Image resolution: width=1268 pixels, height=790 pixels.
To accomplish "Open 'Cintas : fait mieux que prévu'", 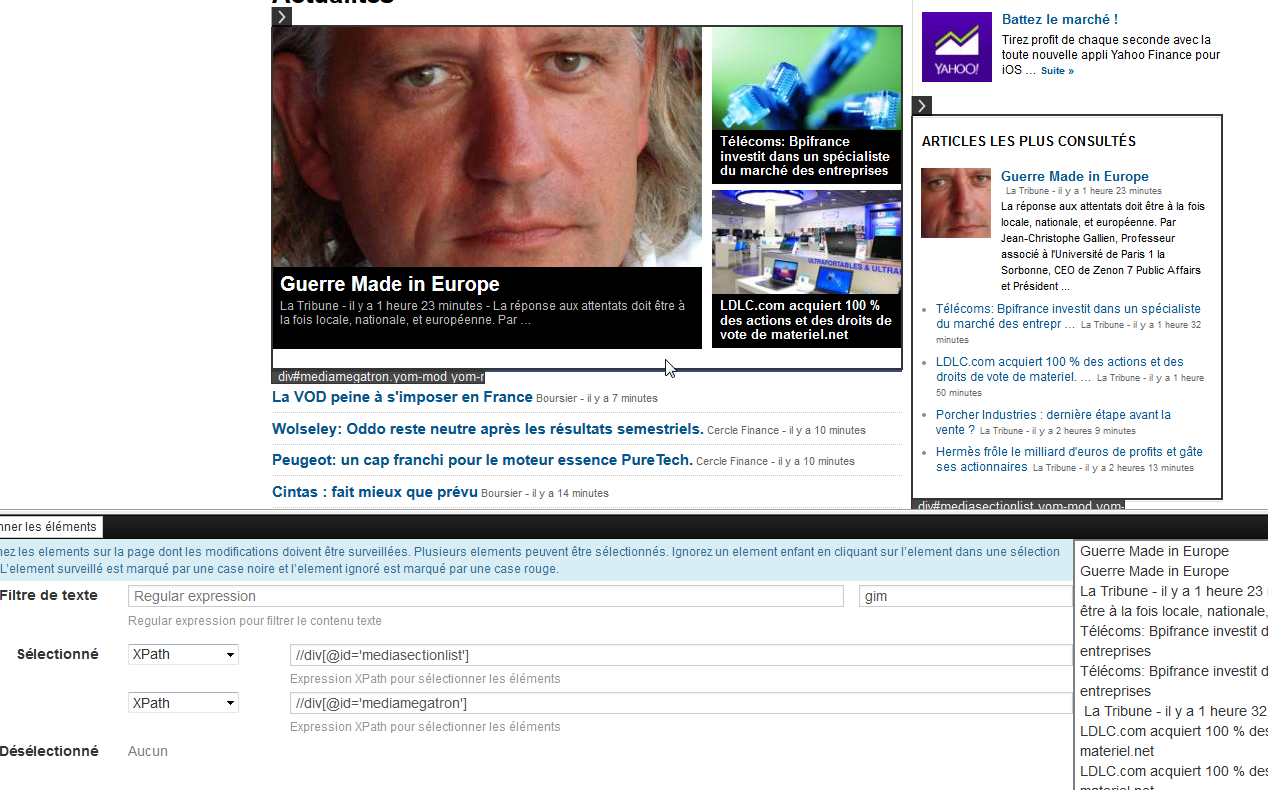I will [375, 492].
